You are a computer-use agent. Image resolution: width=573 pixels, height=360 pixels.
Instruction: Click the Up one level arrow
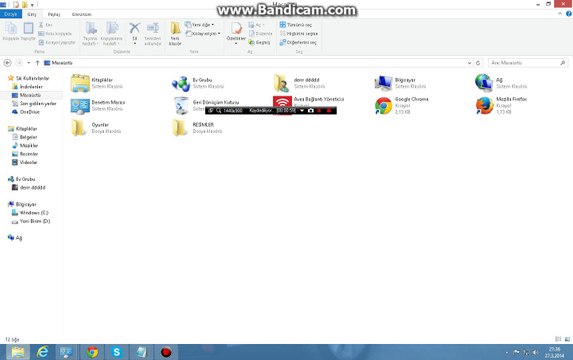[x=37, y=63]
